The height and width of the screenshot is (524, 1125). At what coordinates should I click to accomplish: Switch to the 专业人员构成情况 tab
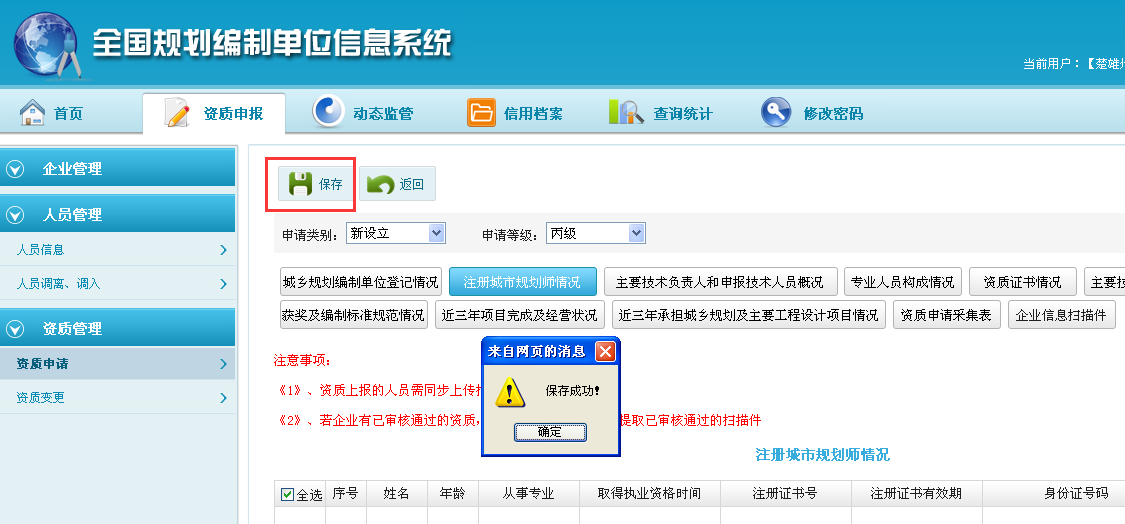tap(903, 282)
